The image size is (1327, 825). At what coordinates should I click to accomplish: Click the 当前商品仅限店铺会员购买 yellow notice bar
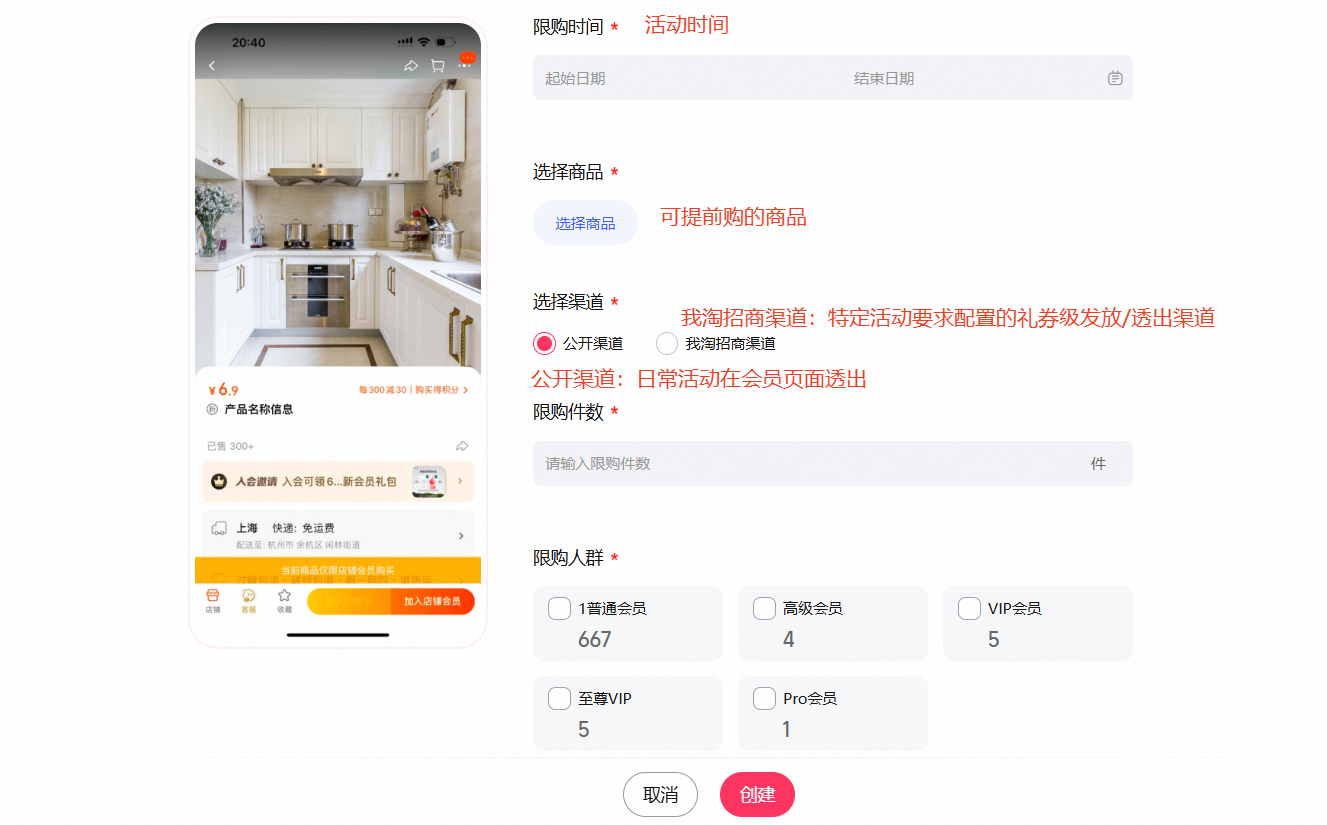pos(338,569)
